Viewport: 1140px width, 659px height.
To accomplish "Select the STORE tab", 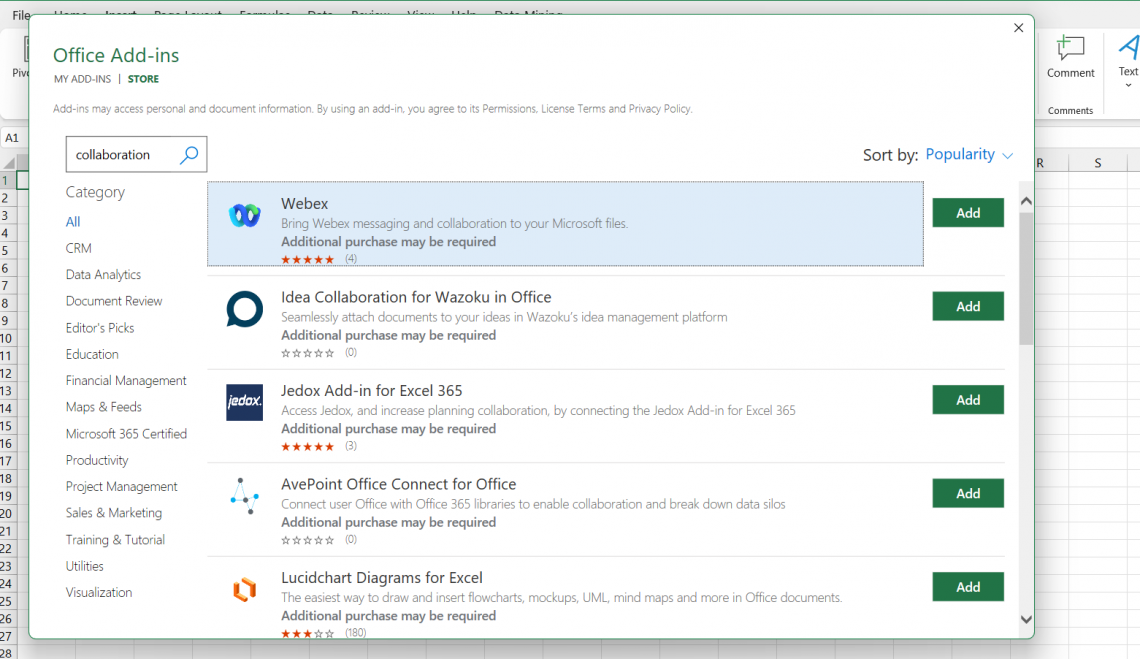I will click(x=142, y=78).
